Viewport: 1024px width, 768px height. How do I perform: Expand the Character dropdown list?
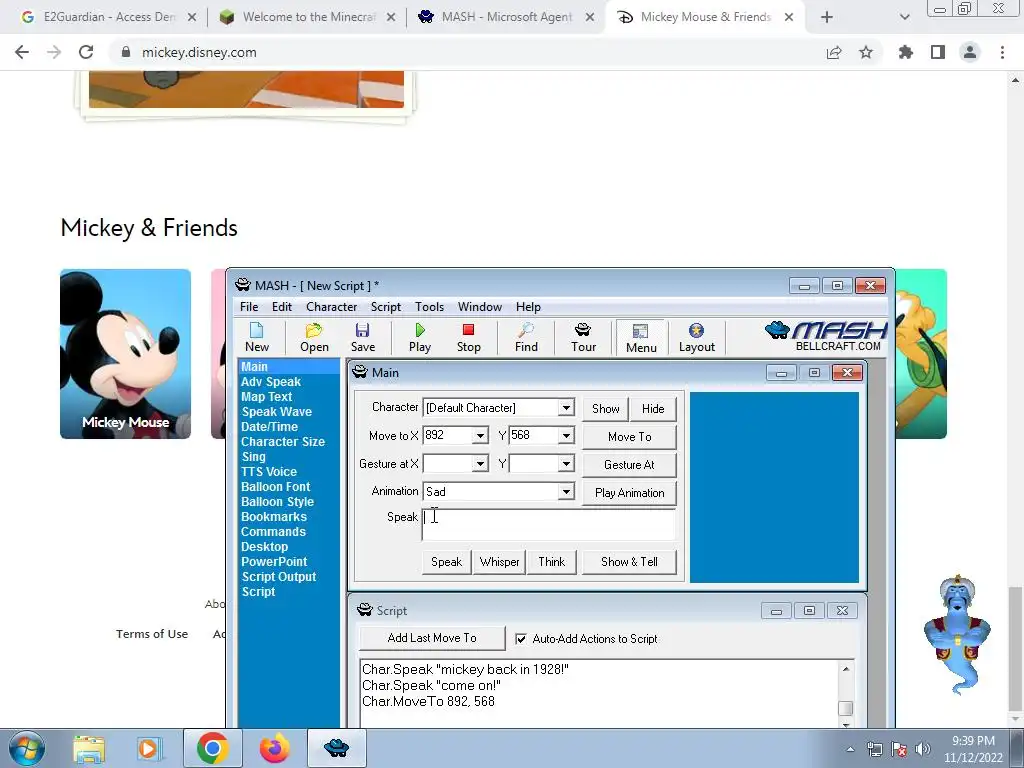point(566,408)
